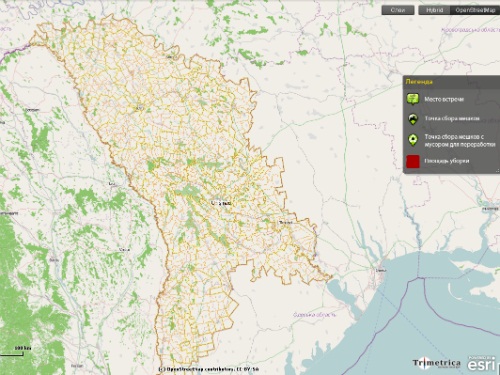The height and width of the screenshot is (375, 500).
Task: Open the esri logo link
Action: (x=481, y=364)
